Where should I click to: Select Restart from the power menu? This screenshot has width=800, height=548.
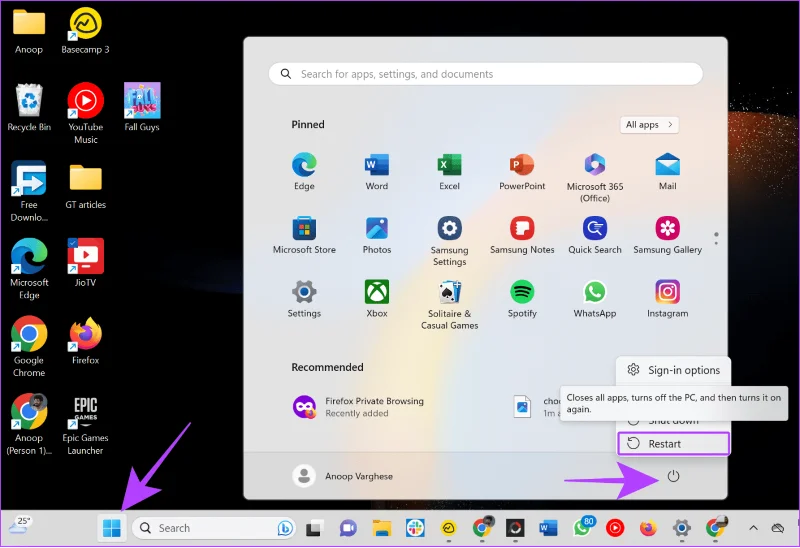click(673, 443)
